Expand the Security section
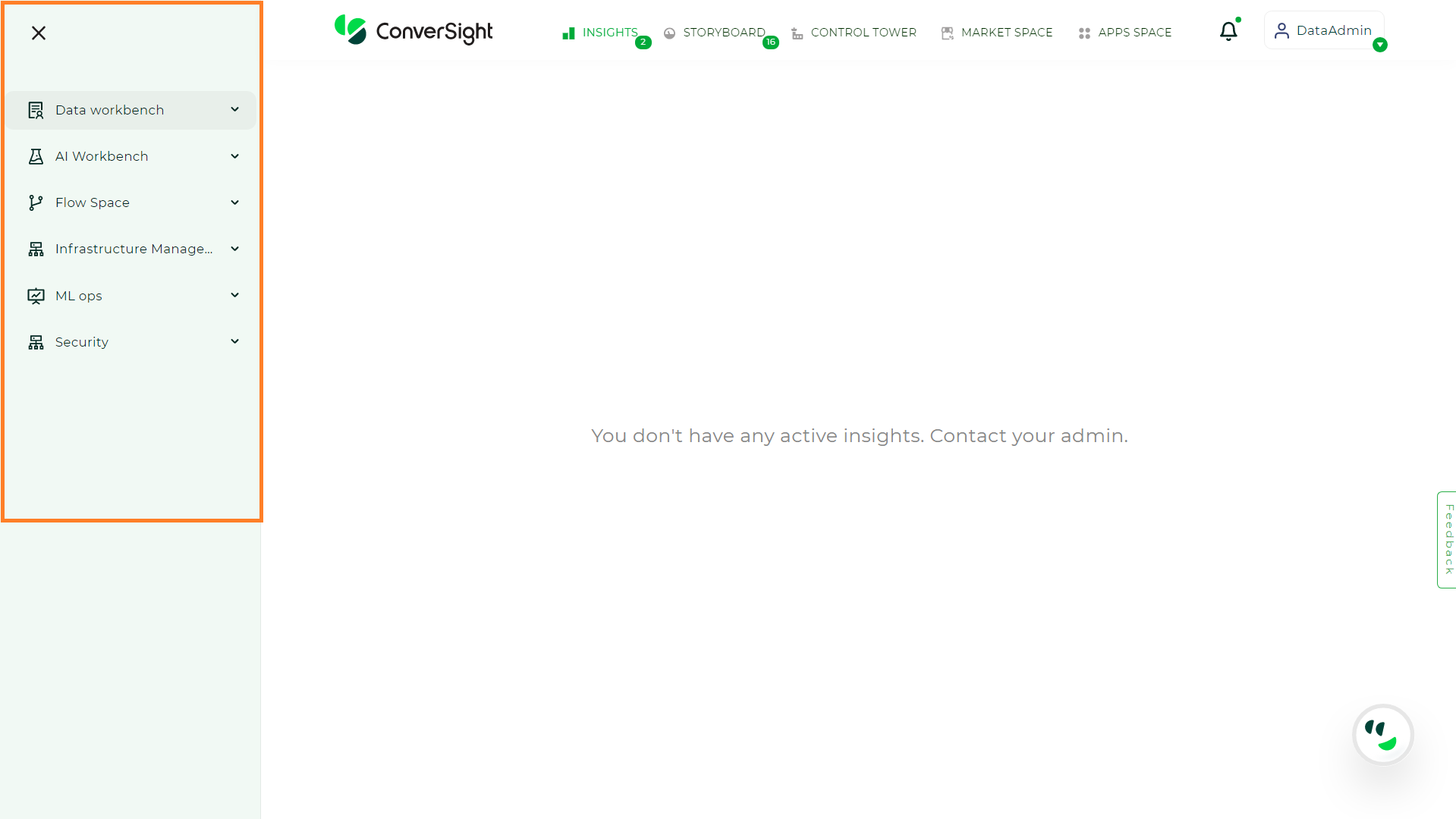The height and width of the screenshot is (819, 1456). 234,341
